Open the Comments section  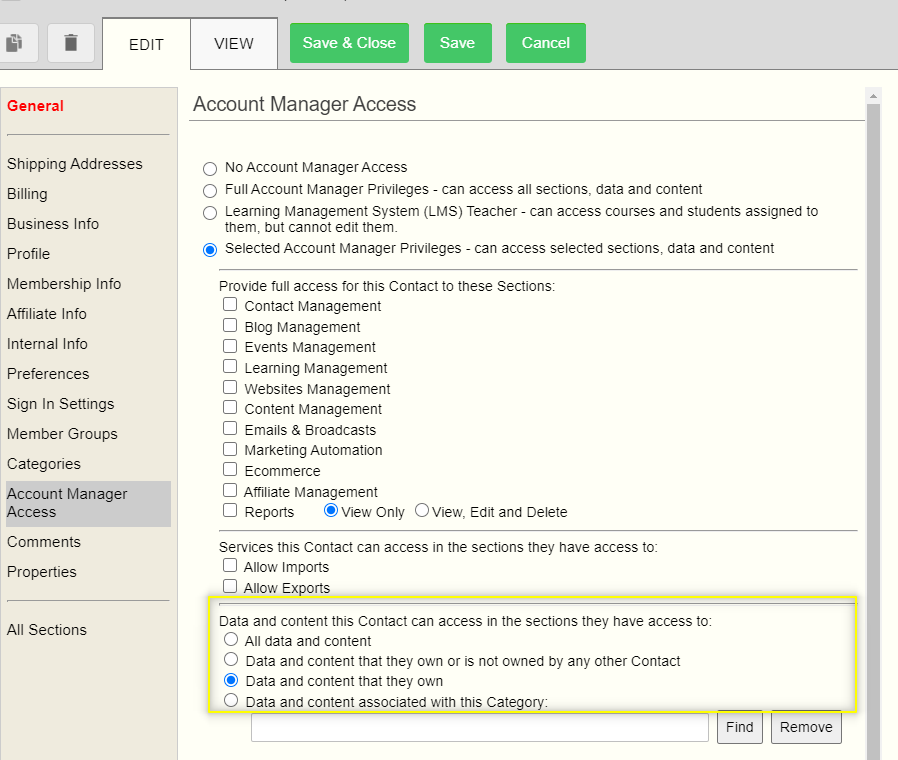(44, 542)
